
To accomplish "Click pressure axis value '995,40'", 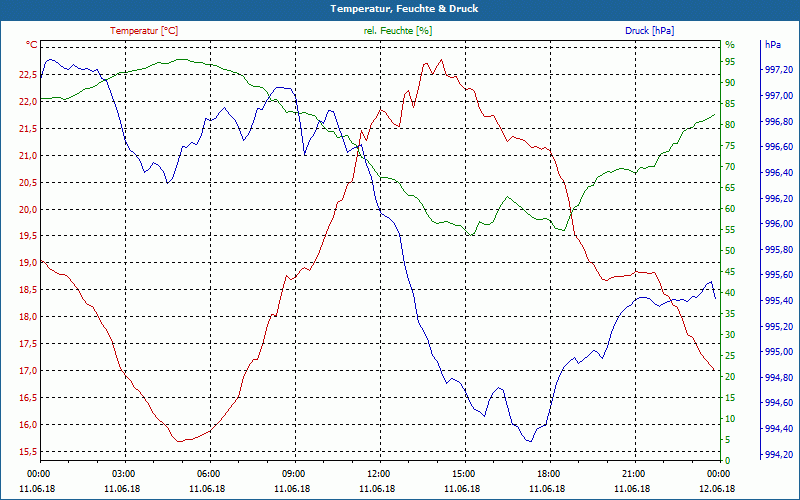I will pyautogui.click(x=780, y=301).
